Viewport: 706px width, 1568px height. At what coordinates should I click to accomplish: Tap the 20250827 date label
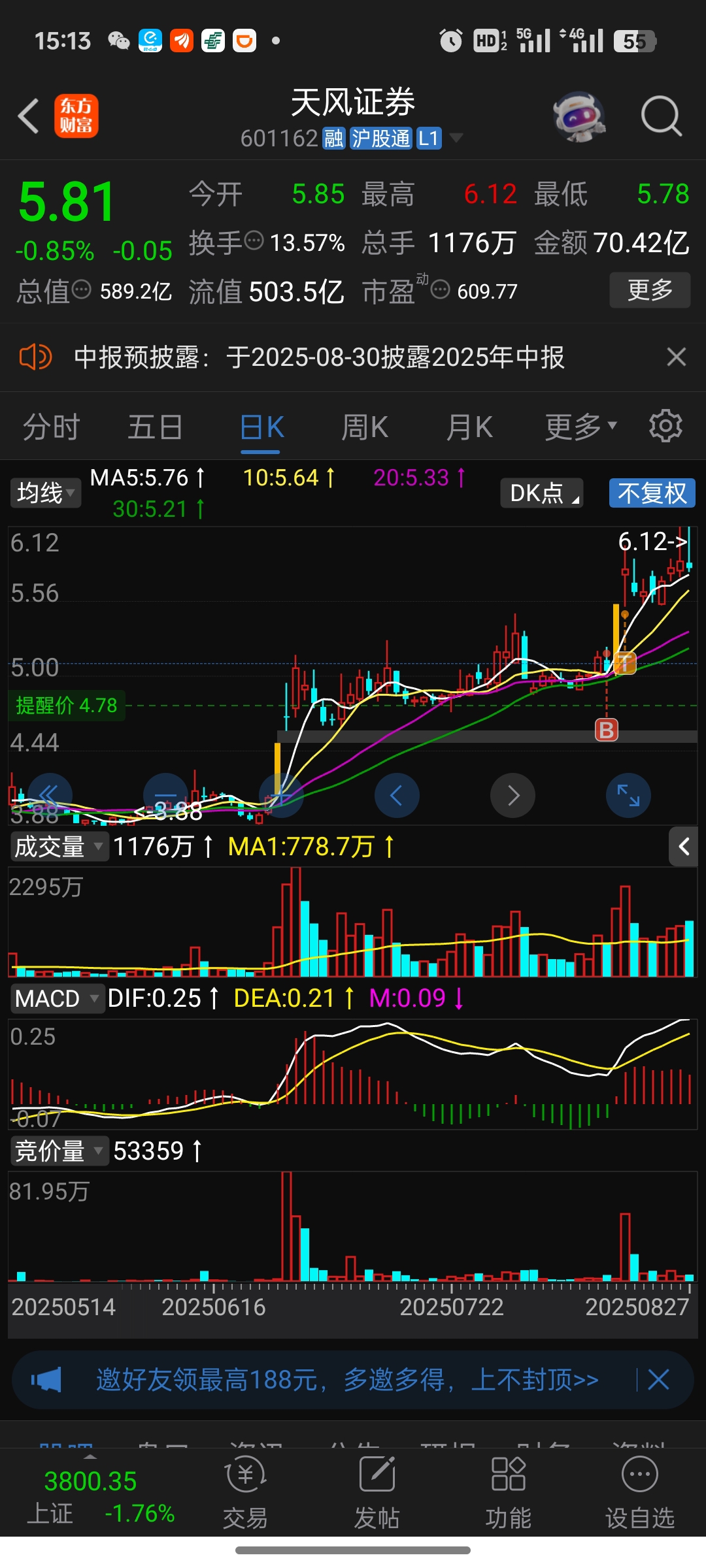(x=637, y=1307)
